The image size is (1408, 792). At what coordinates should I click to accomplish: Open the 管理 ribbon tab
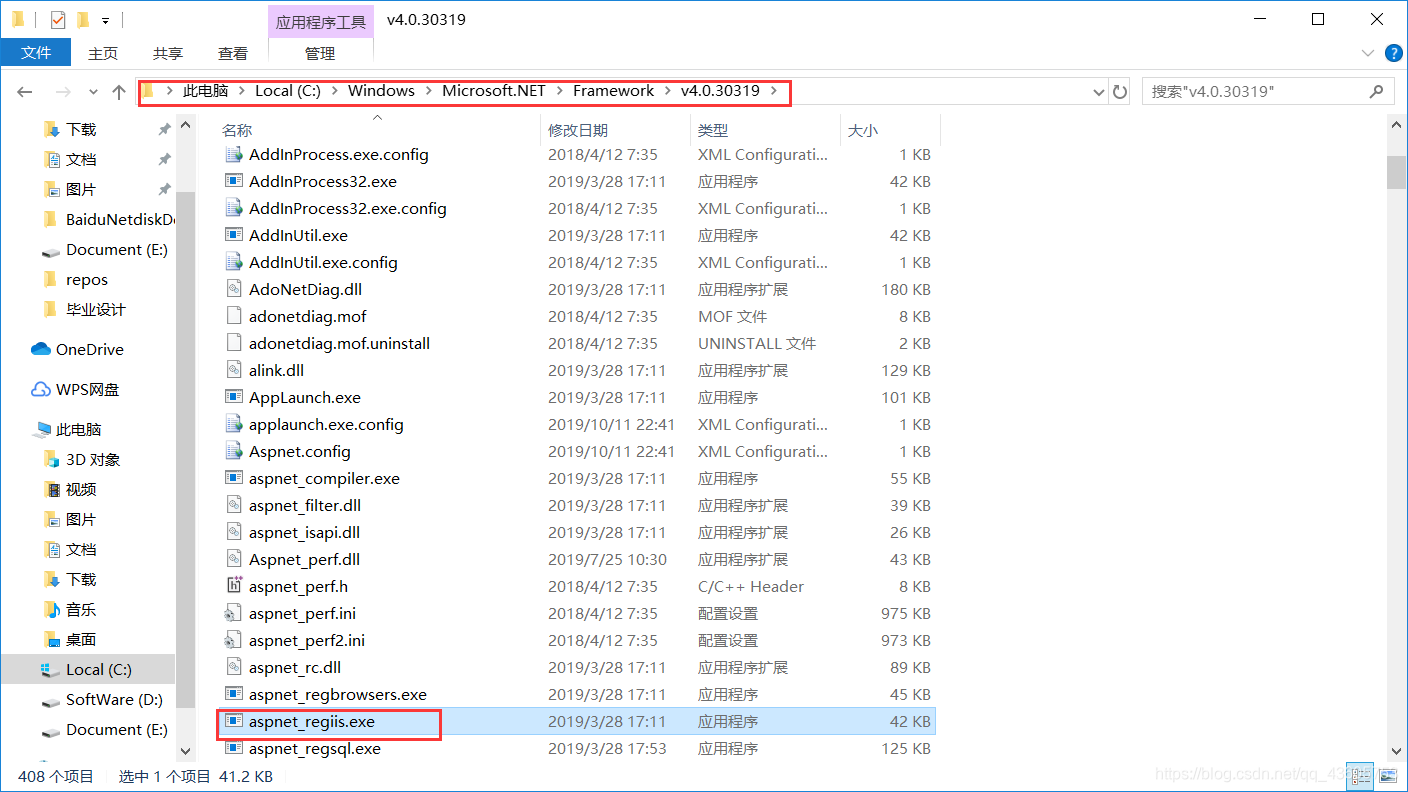click(320, 53)
